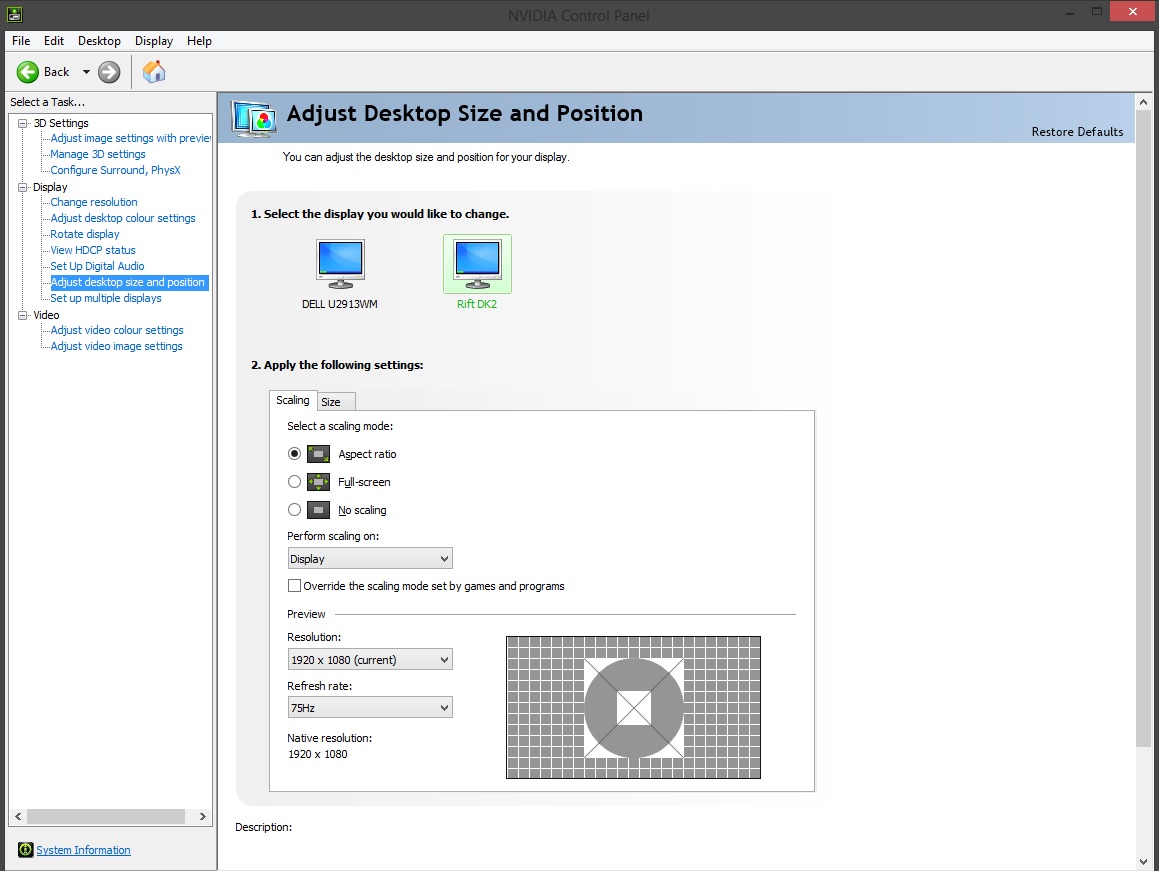
Task: Open the Back history dropdown arrow
Action: coord(86,72)
